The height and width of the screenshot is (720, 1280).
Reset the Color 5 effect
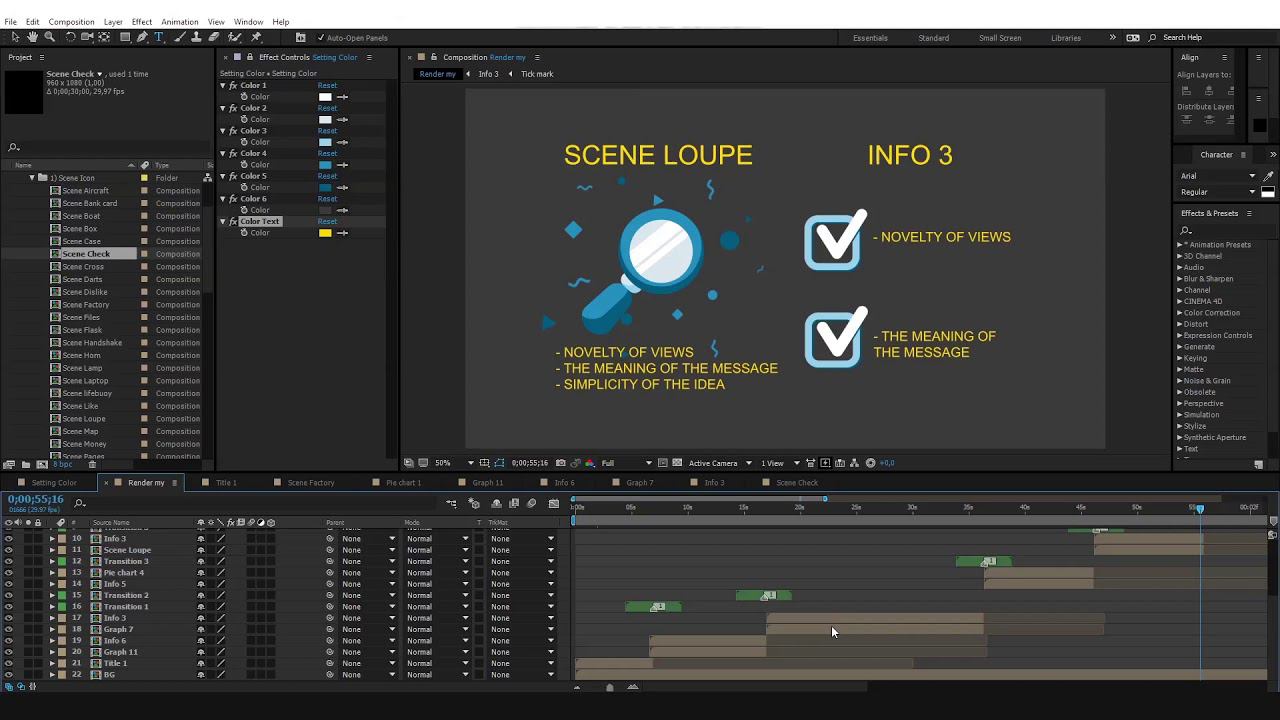tap(327, 176)
